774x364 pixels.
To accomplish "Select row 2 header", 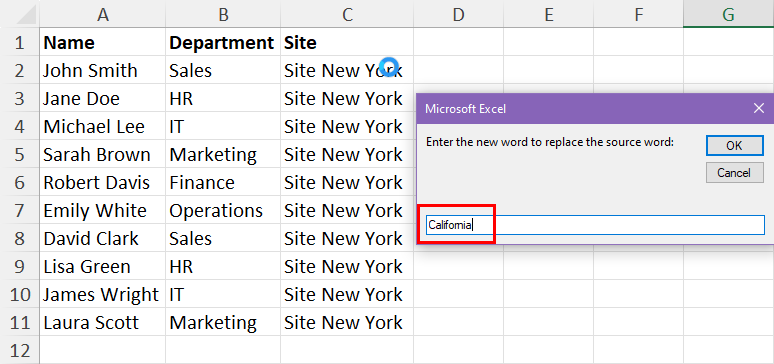I will tap(20, 70).
